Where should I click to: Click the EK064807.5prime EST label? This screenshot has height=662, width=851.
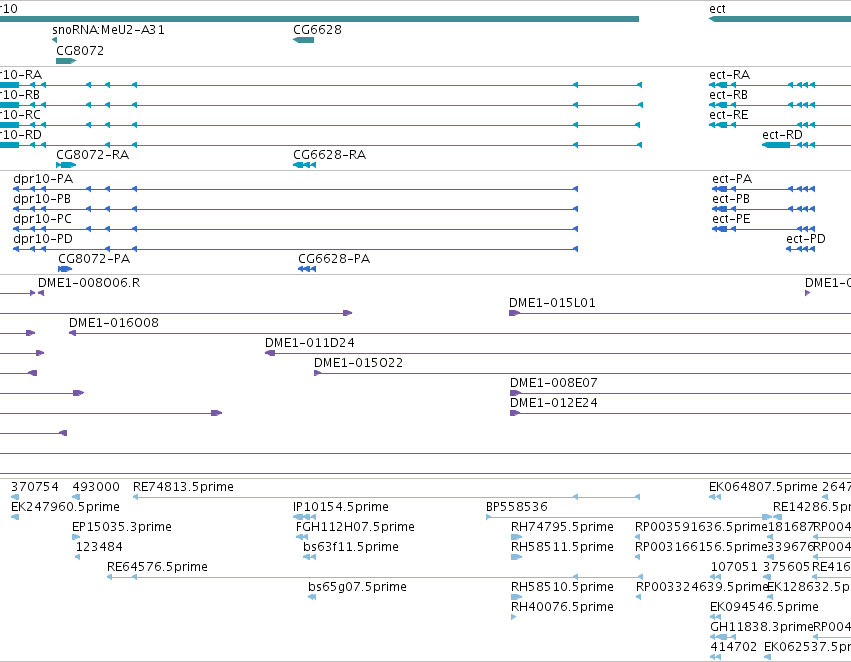[763, 487]
